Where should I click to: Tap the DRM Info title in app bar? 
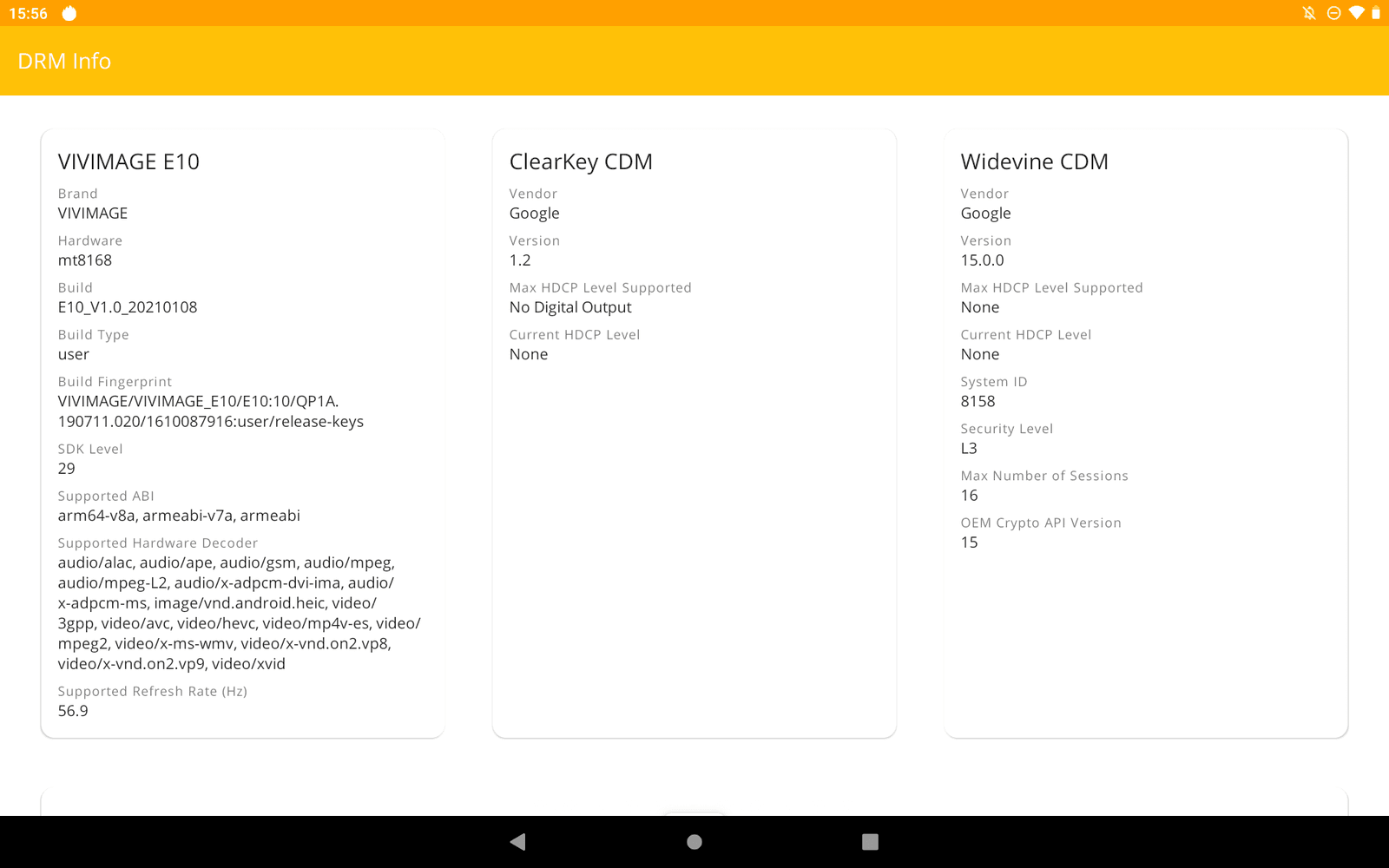click(64, 61)
